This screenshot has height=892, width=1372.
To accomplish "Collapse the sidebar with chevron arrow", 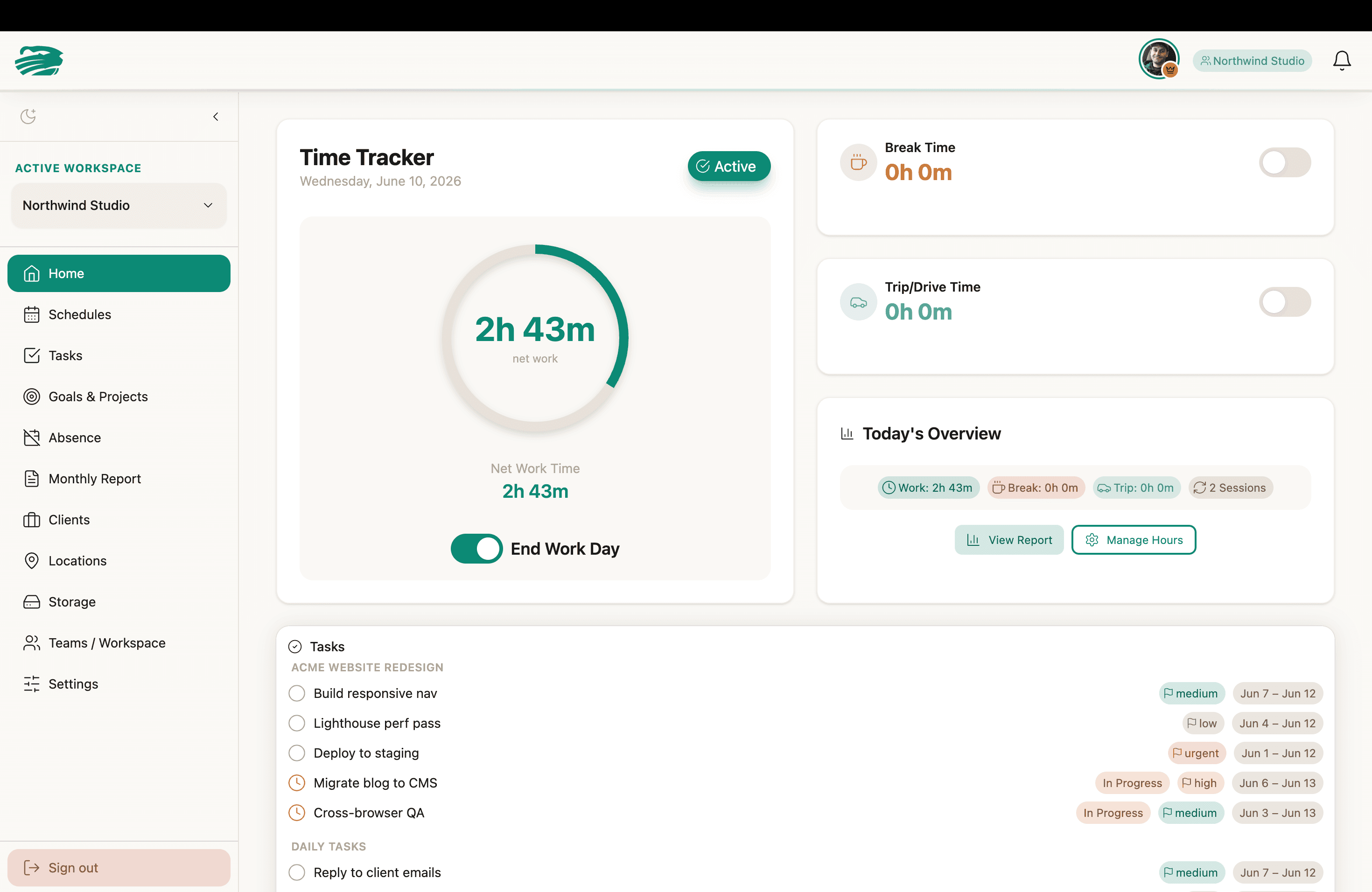I will tap(216, 116).
